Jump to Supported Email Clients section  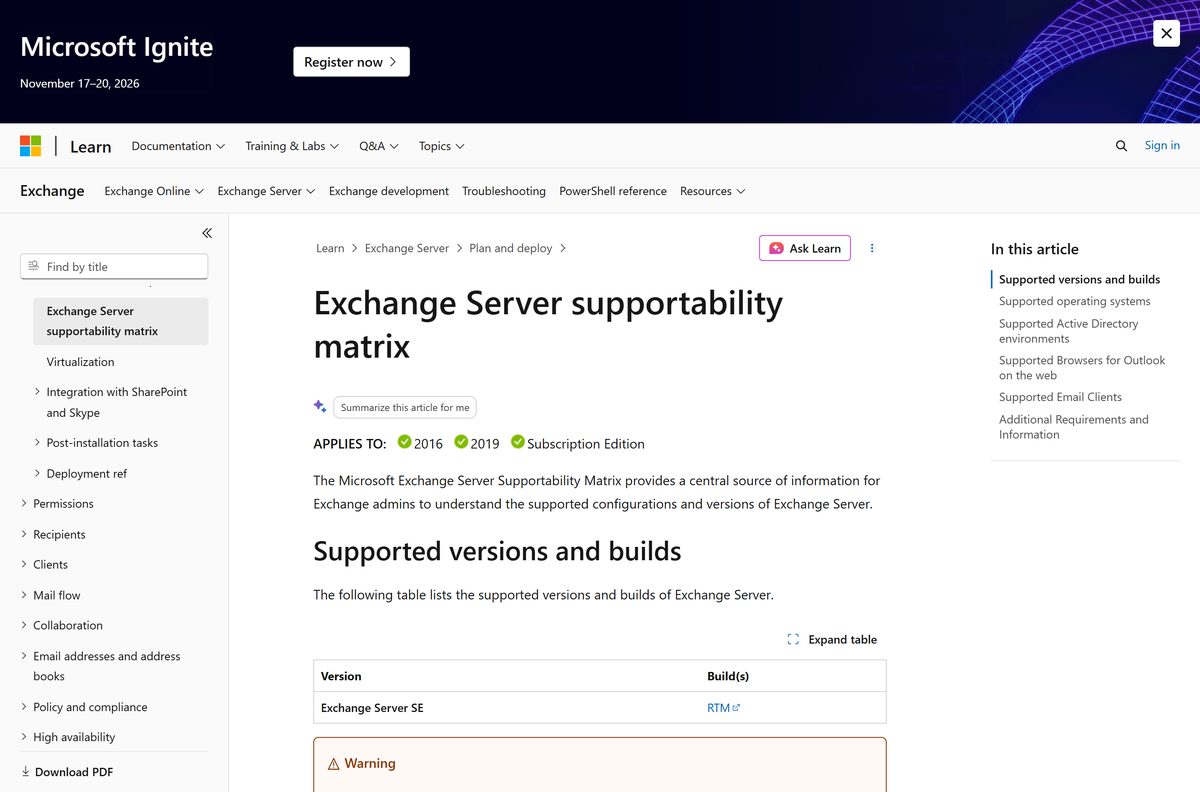click(x=1060, y=397)
